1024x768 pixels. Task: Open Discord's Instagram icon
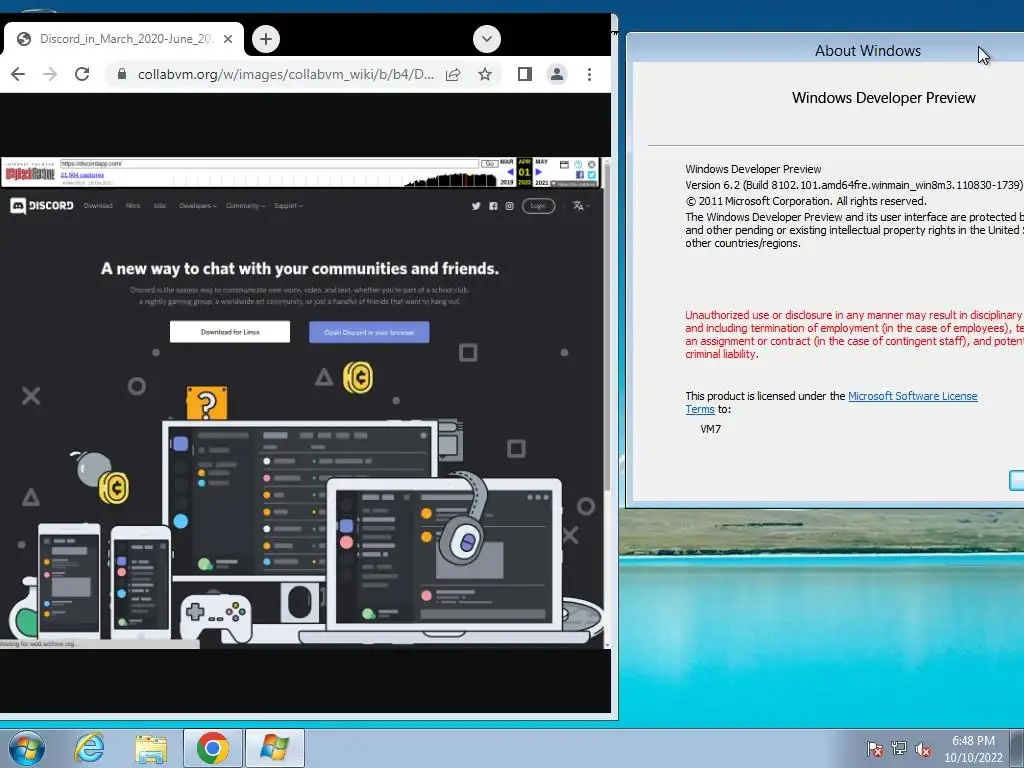509,206
